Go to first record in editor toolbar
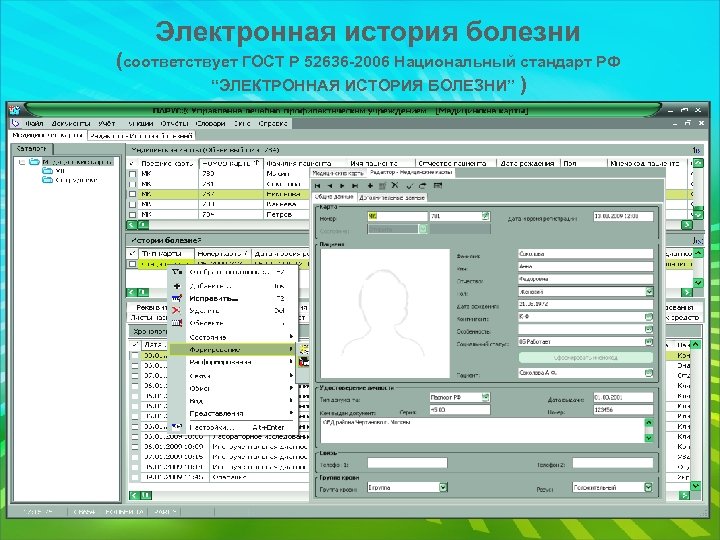The height and width of the screenshot is (540, 720). coord(317,186)
